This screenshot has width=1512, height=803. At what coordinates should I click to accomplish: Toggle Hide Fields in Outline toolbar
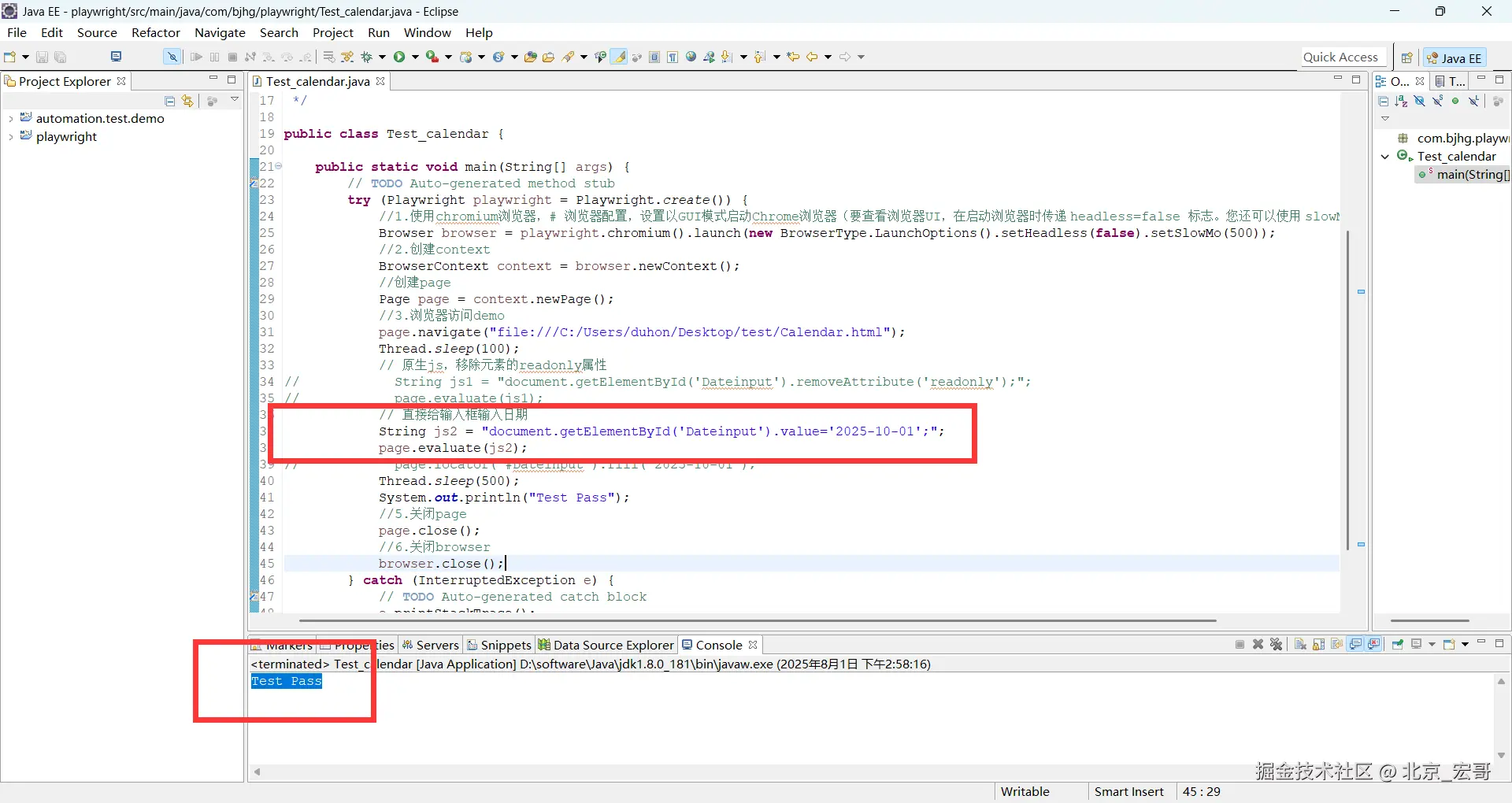point(1419,101)
